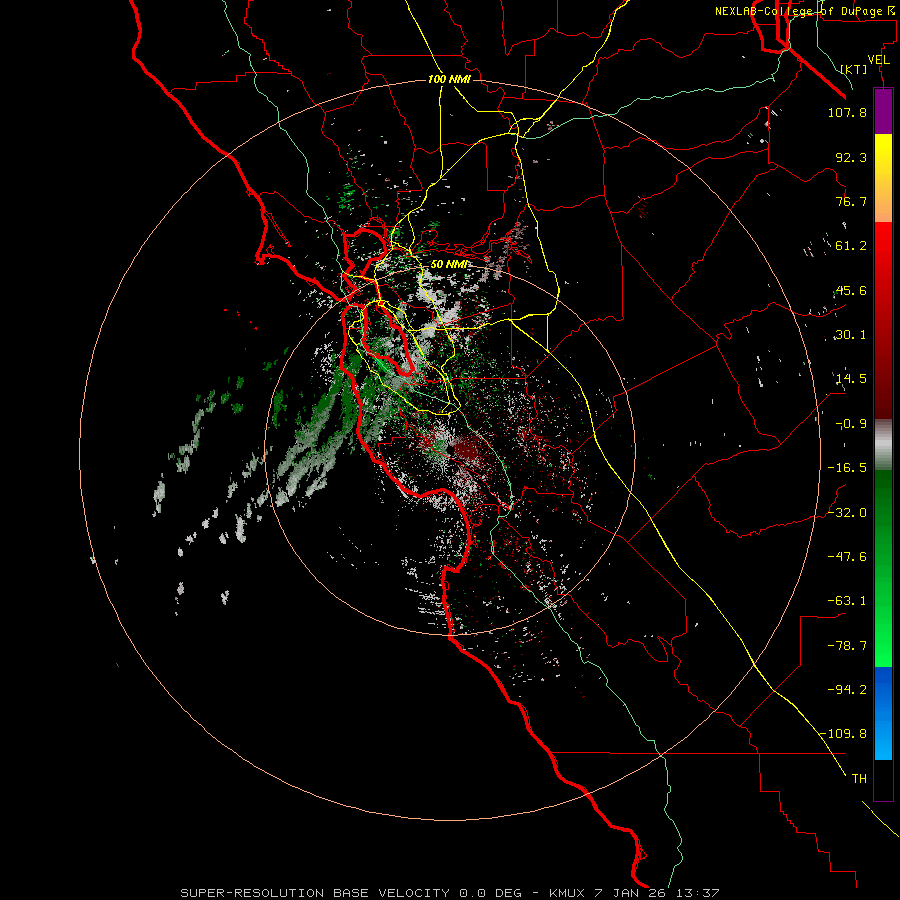Click the -78.7 velocity scale value
The image size is (900, 900).
[847, 646]
